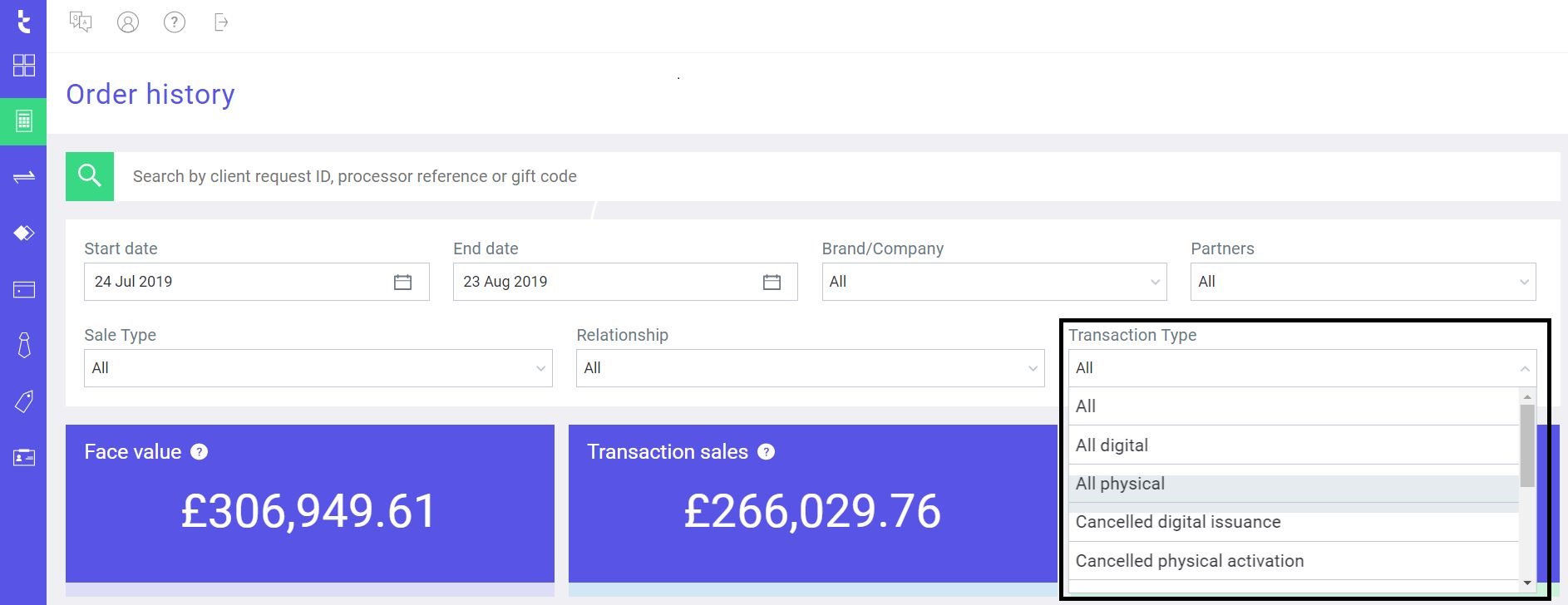The image size is (1568, 605).
Task: Click the transfer arrows icon in the sidebar
Action: [x=23, y=176]
